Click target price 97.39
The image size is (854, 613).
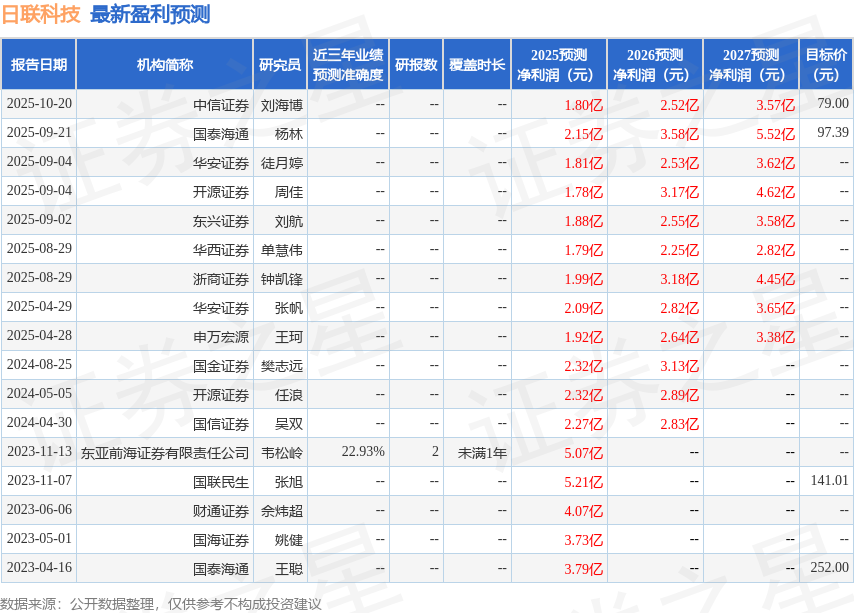point(833,132)
